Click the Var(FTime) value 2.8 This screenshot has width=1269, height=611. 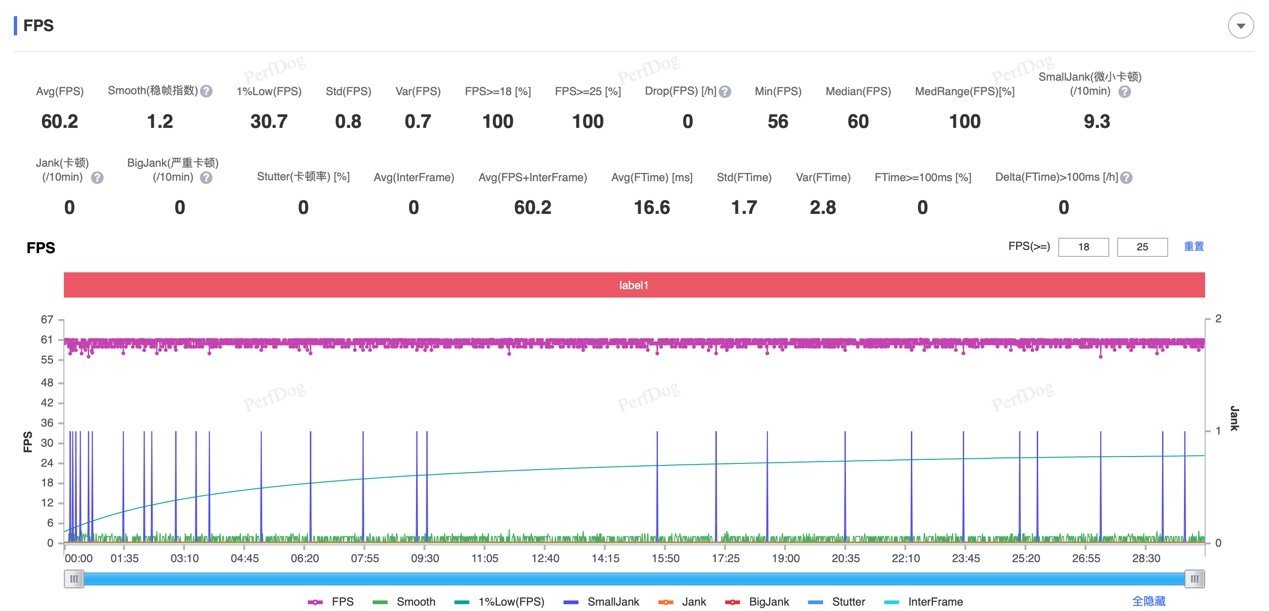823,208
